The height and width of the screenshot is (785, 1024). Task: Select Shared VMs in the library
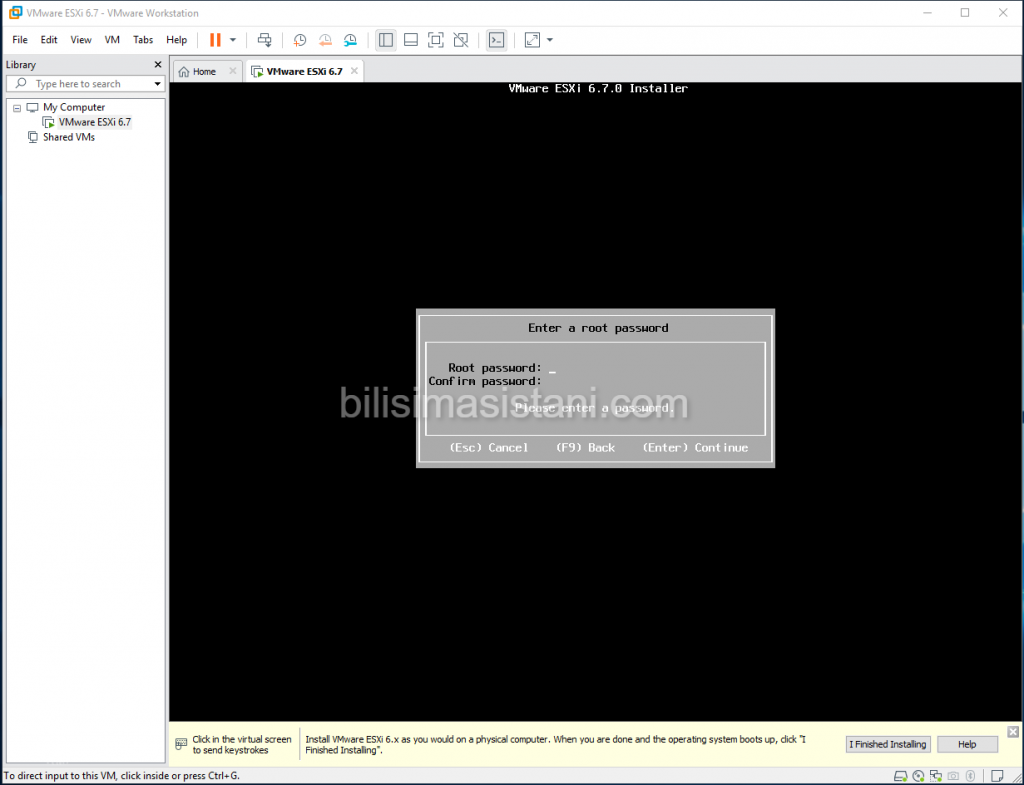tap(69, 137)
